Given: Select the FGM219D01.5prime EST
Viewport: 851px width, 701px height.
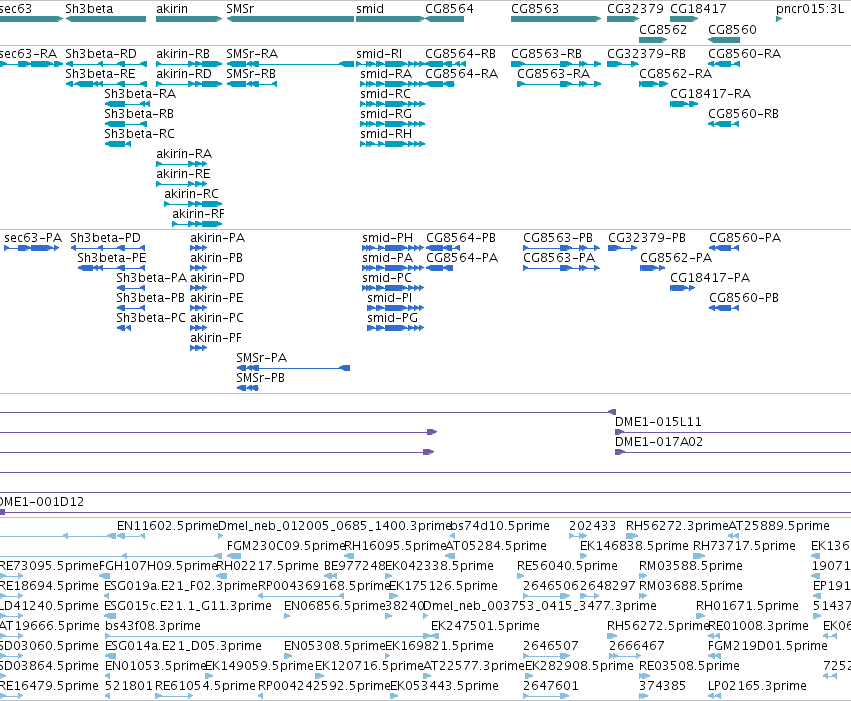Looking at the screenshot, I should pos(714,656).
